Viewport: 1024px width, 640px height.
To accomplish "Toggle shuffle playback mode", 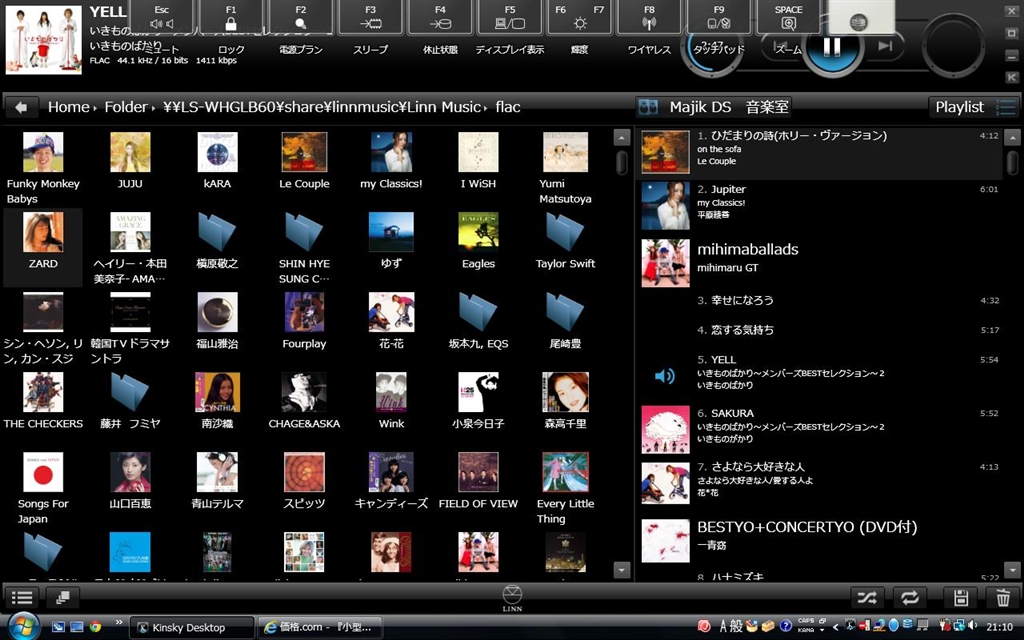I will tap(866, 598).
